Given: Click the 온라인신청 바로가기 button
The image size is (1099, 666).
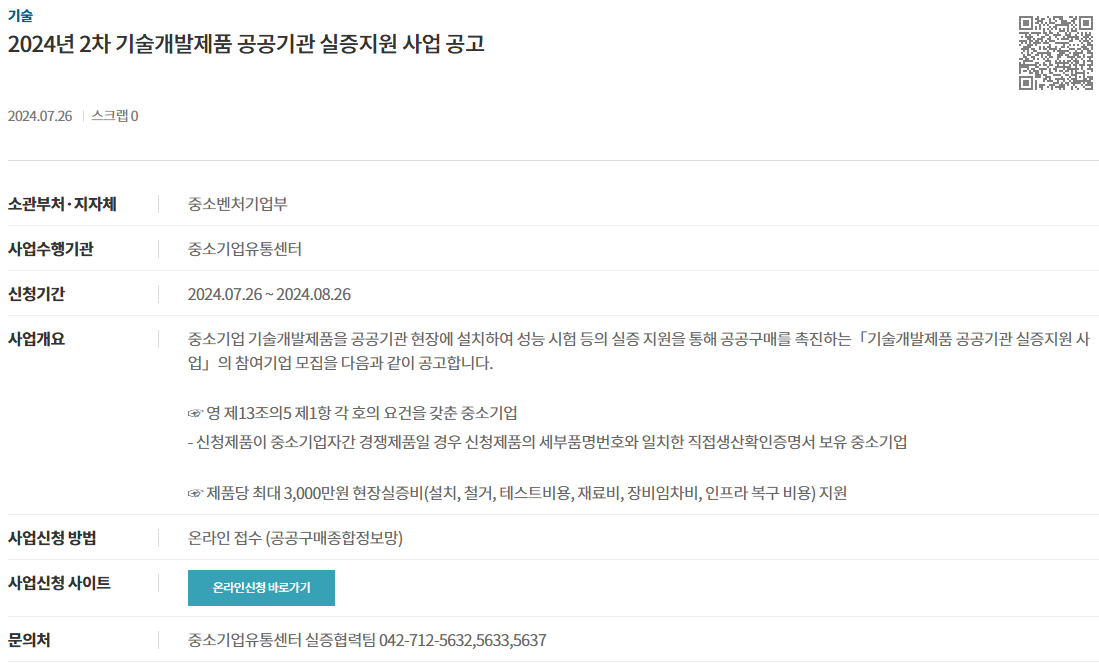Looking at the screenshot, I should [x=261, y=587].
